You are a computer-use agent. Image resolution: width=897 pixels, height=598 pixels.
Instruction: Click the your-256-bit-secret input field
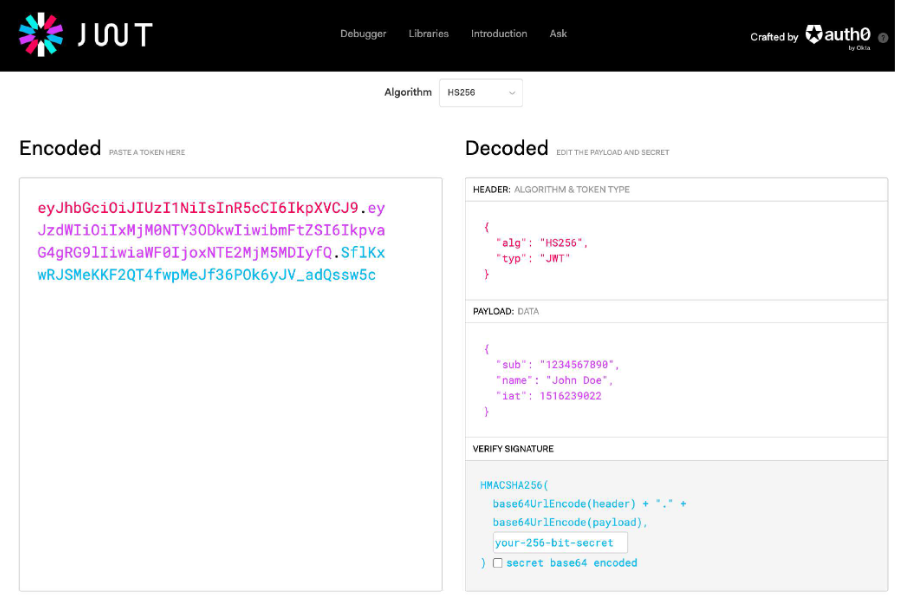[x=560, y=542]
